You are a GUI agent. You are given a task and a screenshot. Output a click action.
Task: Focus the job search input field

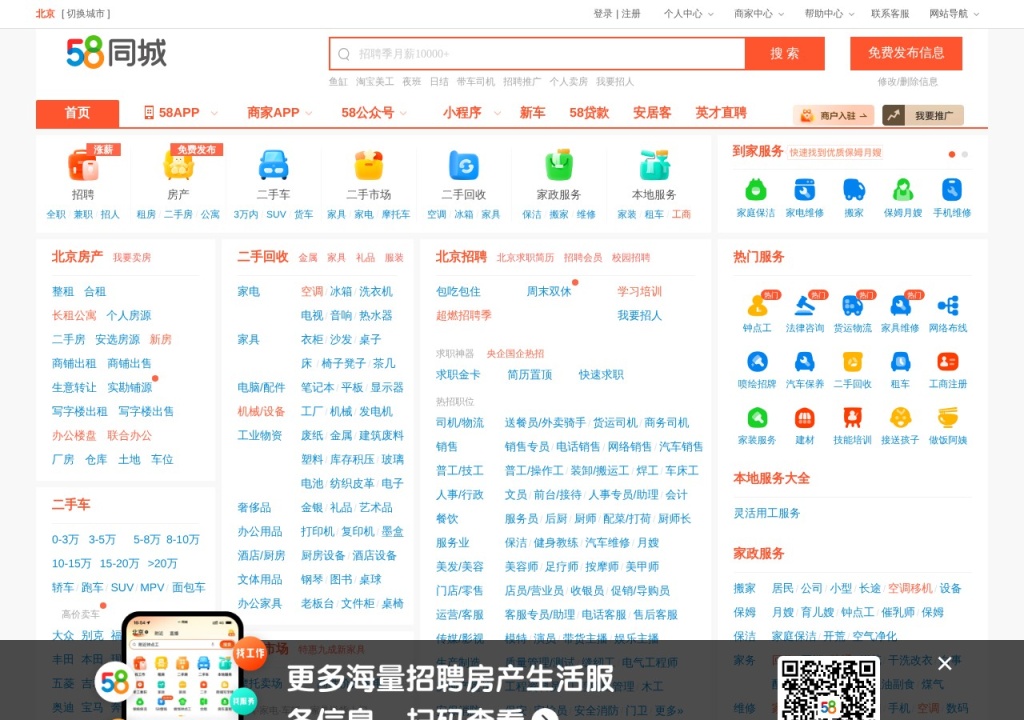click(x=537, y=54)
